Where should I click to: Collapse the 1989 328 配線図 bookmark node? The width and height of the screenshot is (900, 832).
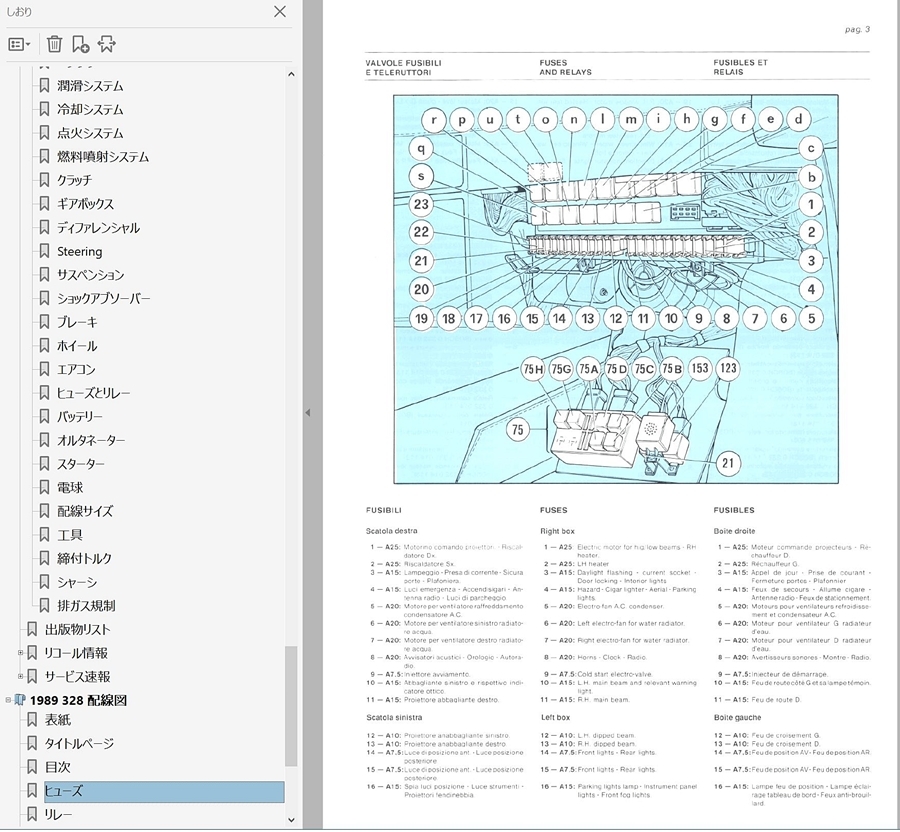pos(8,700)
